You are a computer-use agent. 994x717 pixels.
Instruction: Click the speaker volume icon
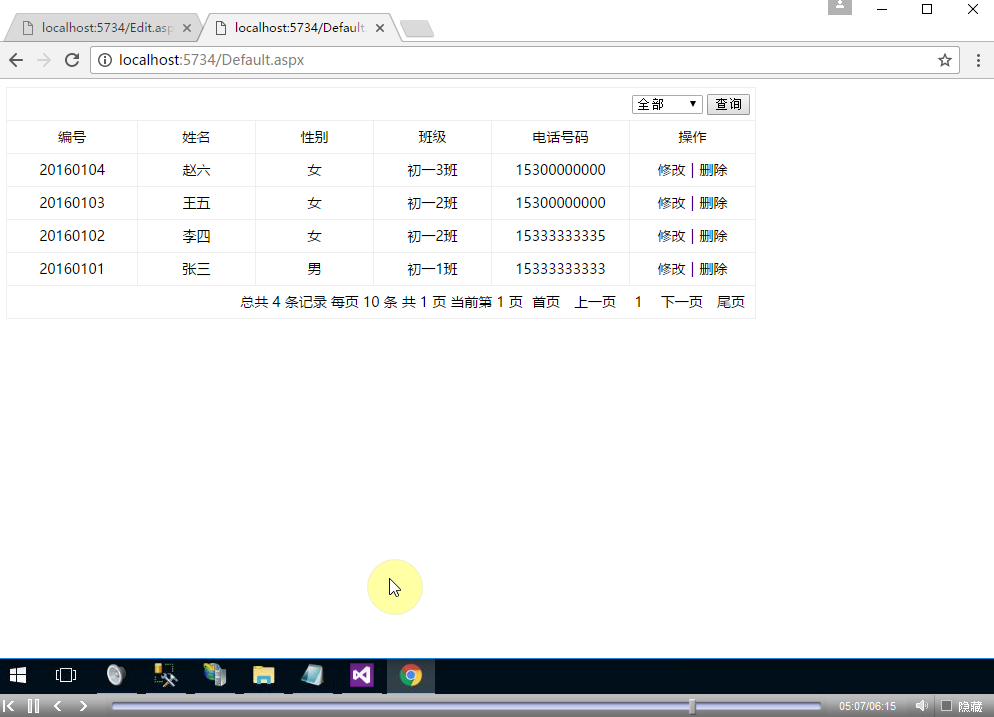920,705
